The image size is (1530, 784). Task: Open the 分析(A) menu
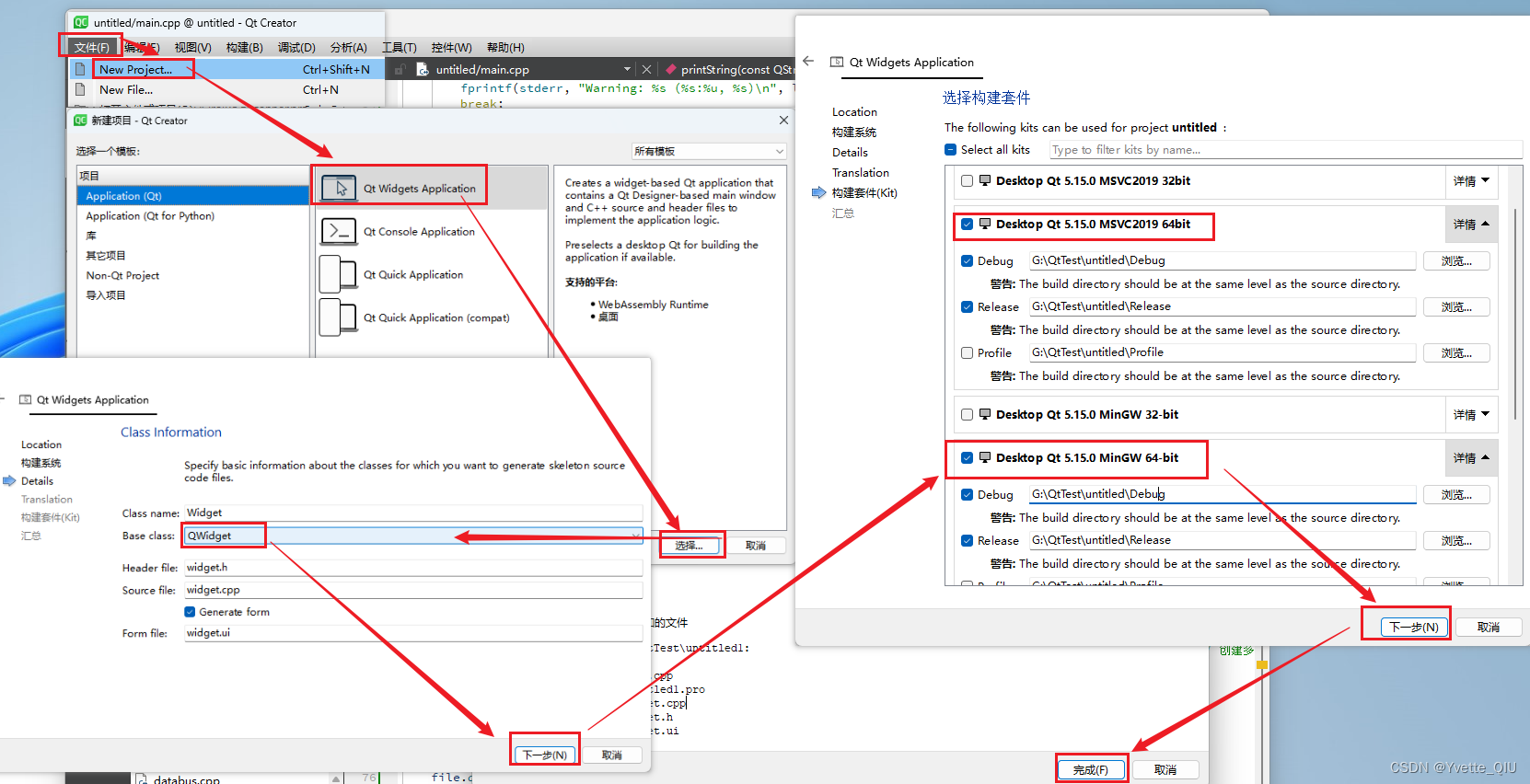(x=348, y=47)
